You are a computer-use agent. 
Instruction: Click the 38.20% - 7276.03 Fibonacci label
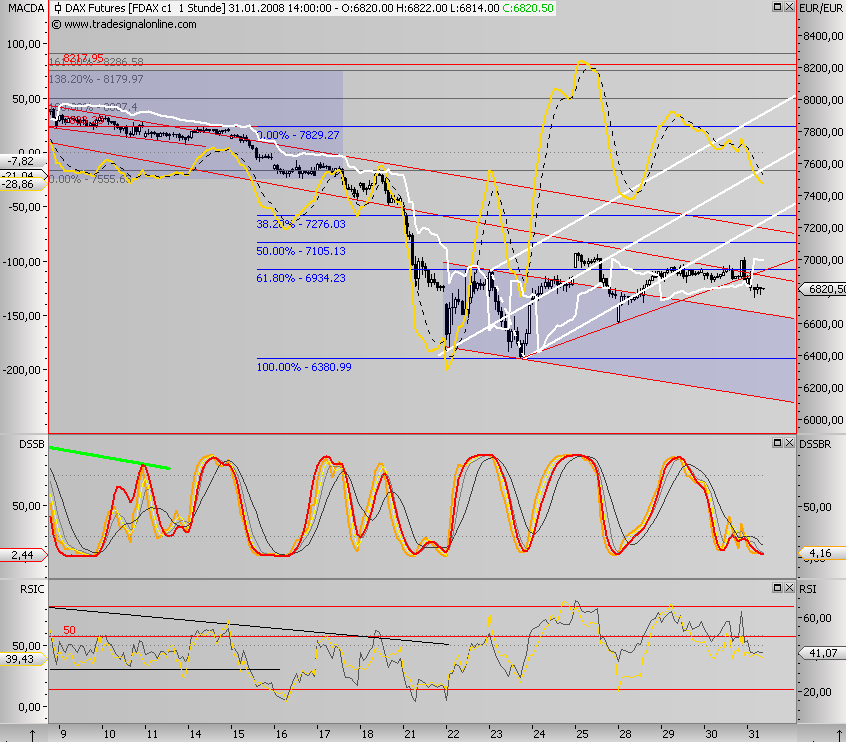click(x=301, y=224)
